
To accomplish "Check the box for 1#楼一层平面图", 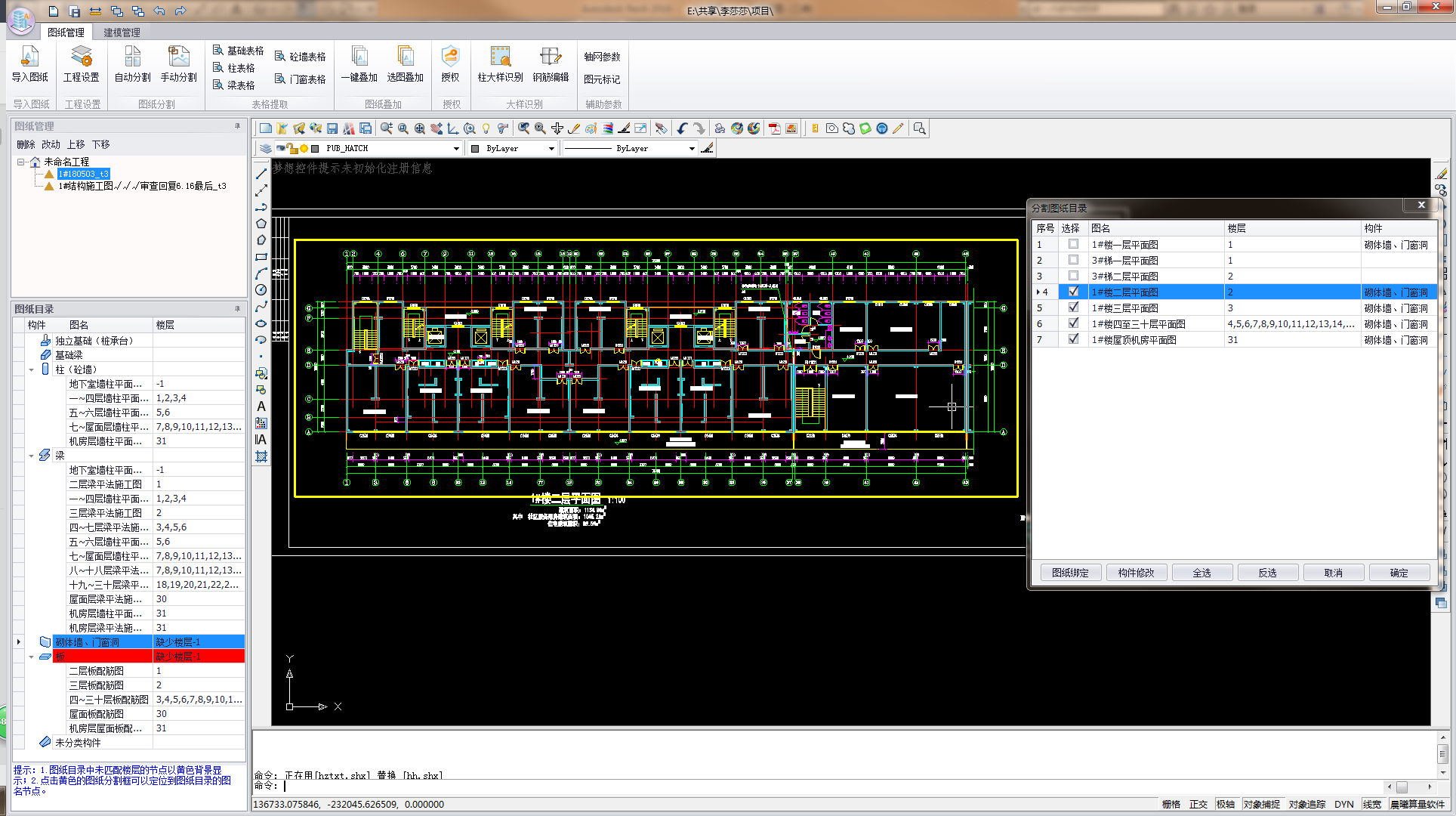I will pyautogui.click(x=1073, y=244).
